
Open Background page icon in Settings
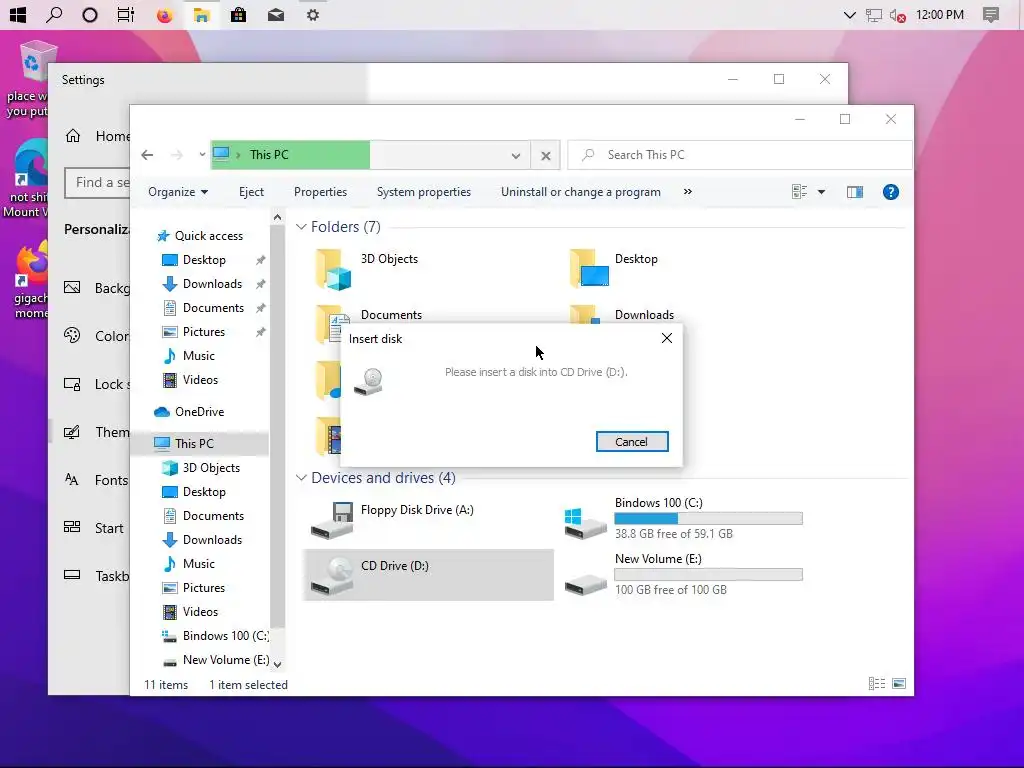pyautogui.click(x=72, y=287)
